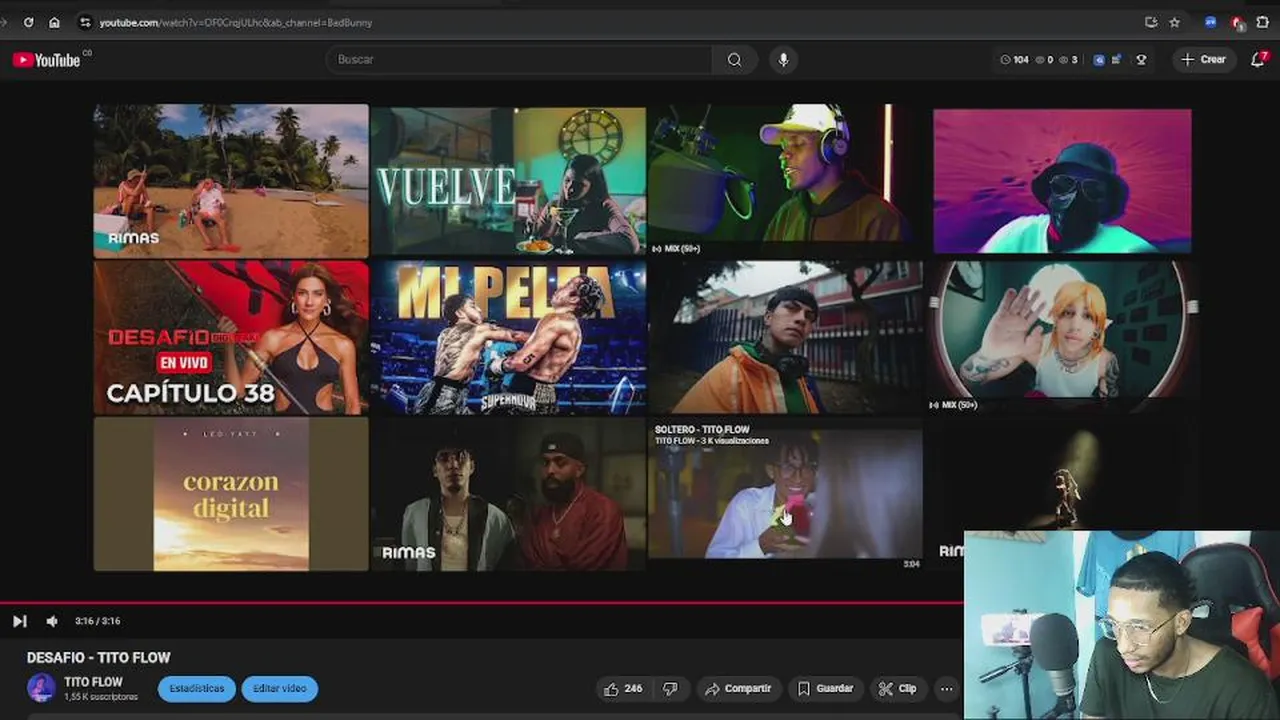Open the more actions three-dot menu
The width and height of the screenshot is (1280, 720).
pos(946,689)
